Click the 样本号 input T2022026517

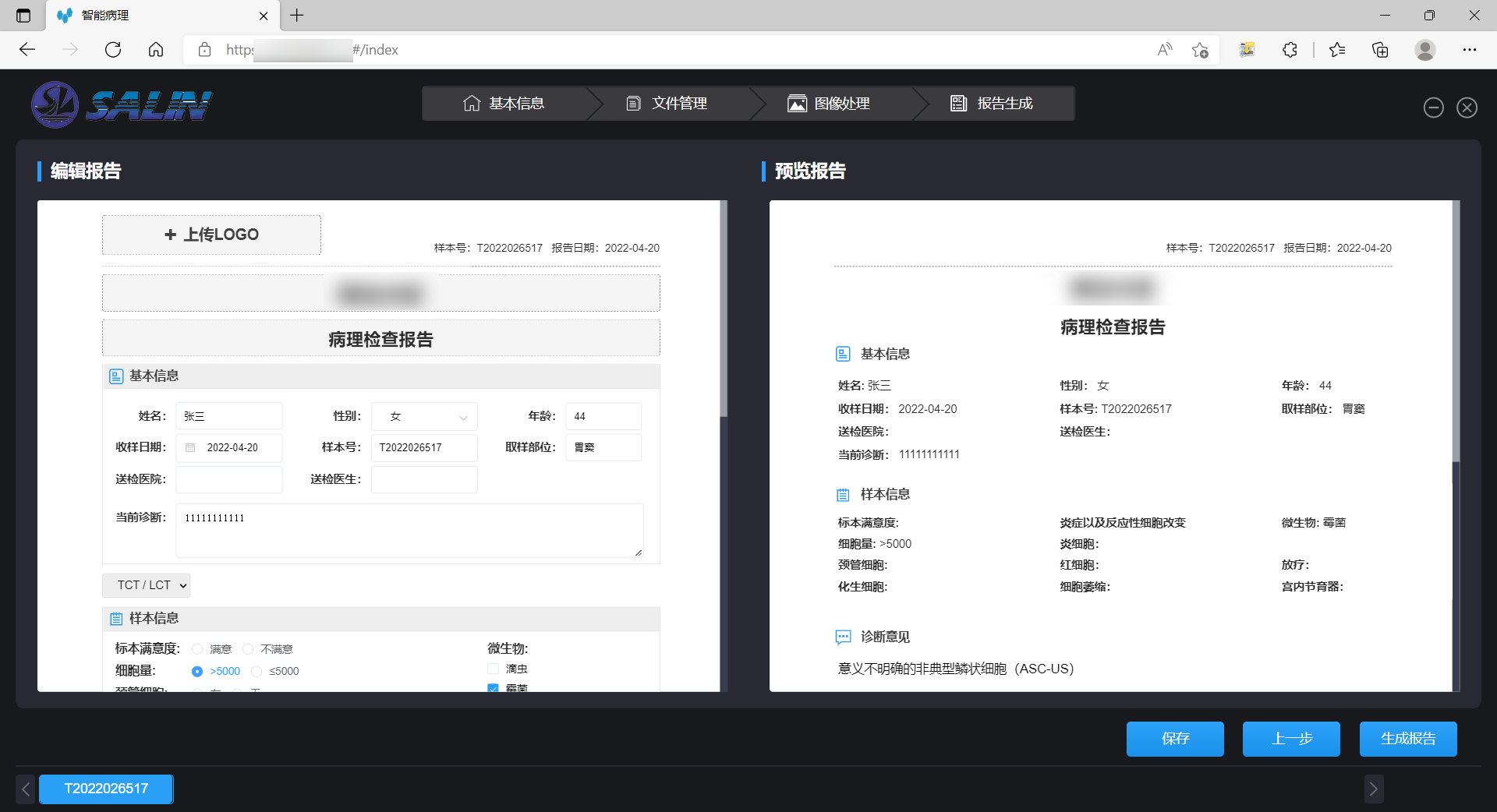point(424,447)
